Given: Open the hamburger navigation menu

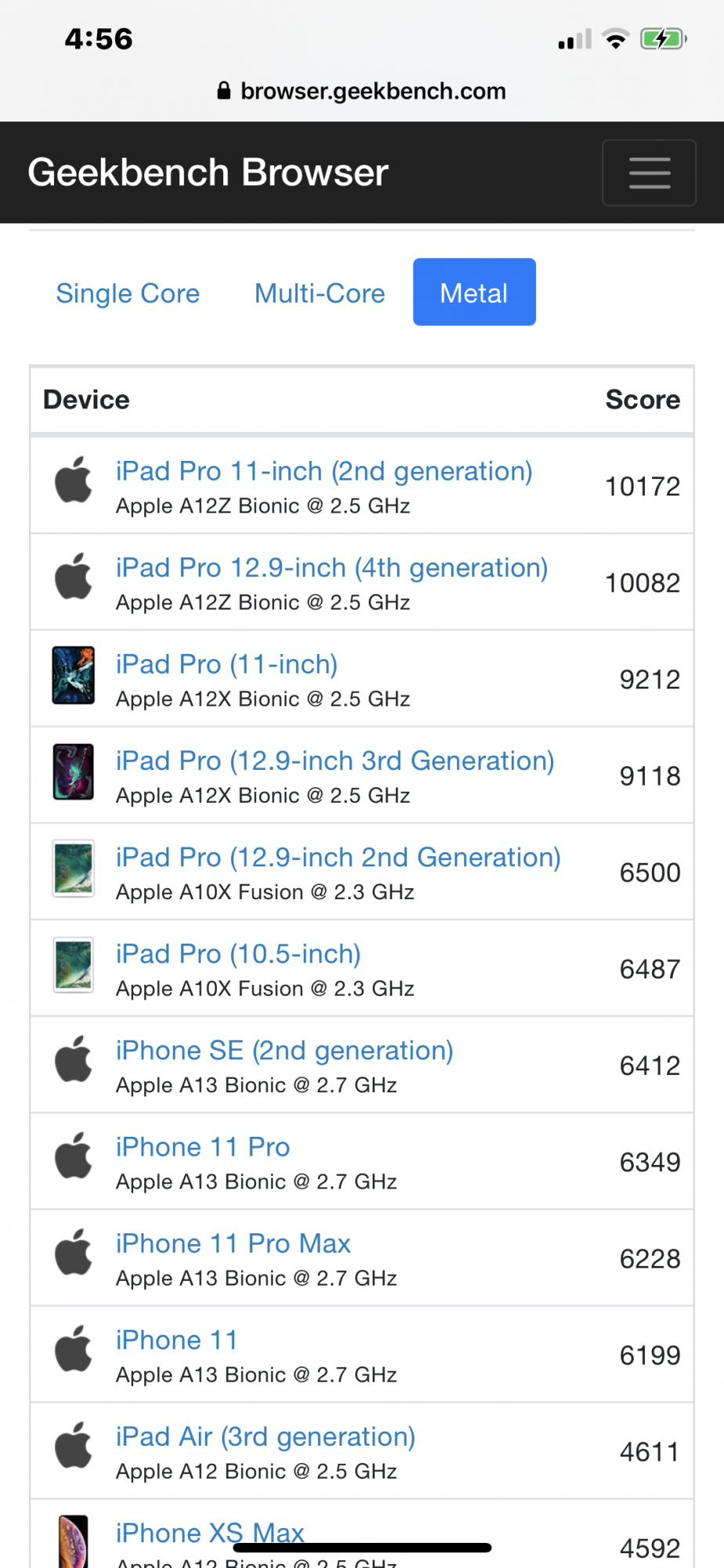Looking at the screenshot, I should pos(649,172).
